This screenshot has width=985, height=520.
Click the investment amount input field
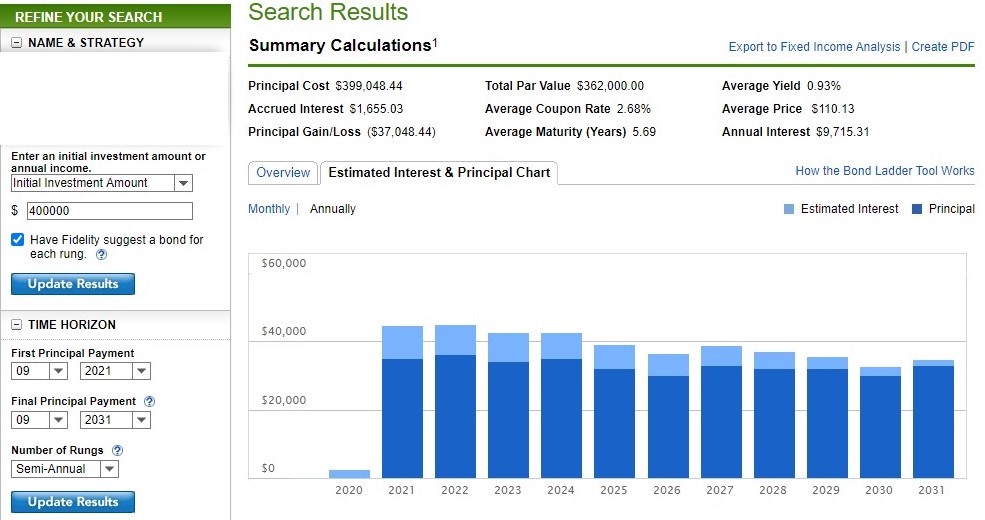click(109, 211)
